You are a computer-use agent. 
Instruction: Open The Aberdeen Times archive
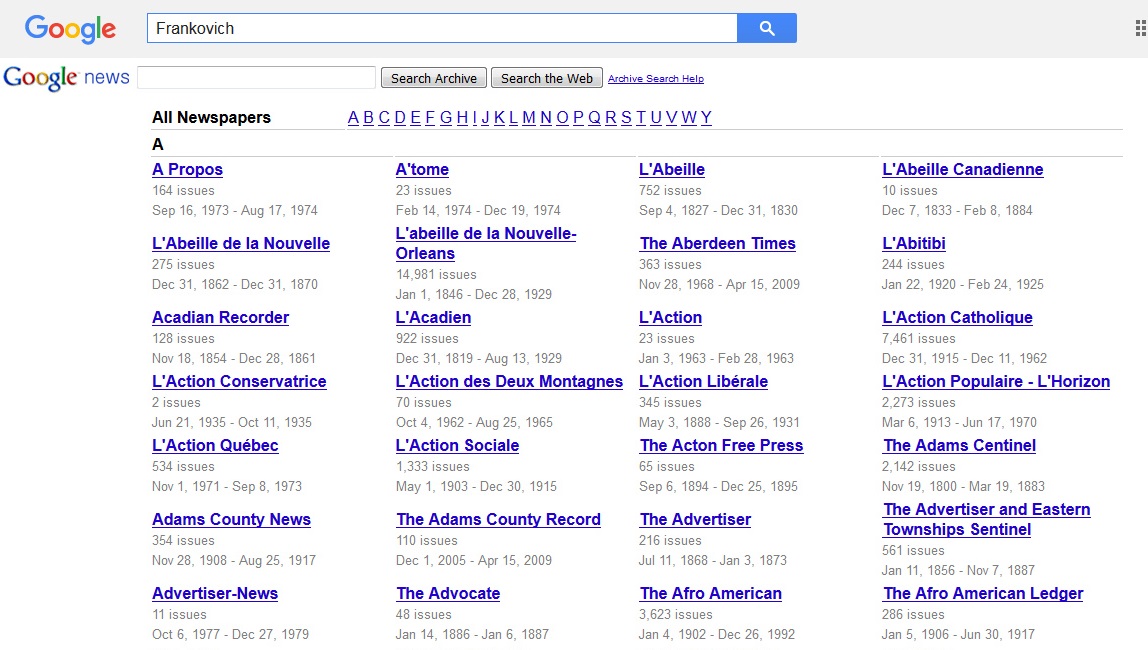717,244
